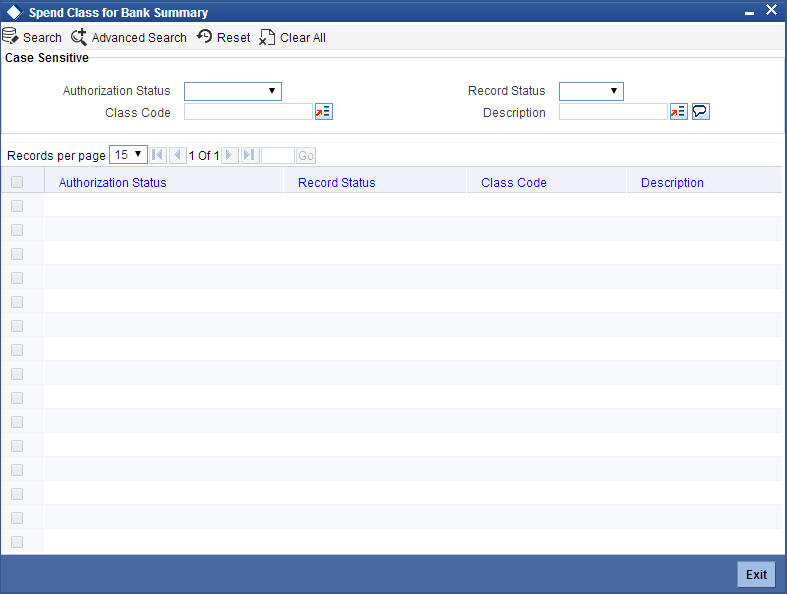Click the Go button

coord(306,156)
